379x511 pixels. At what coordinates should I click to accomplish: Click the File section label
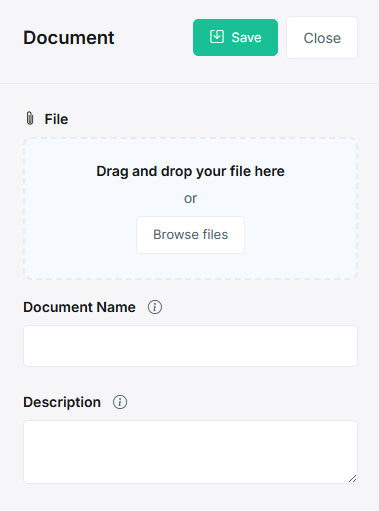56,119
